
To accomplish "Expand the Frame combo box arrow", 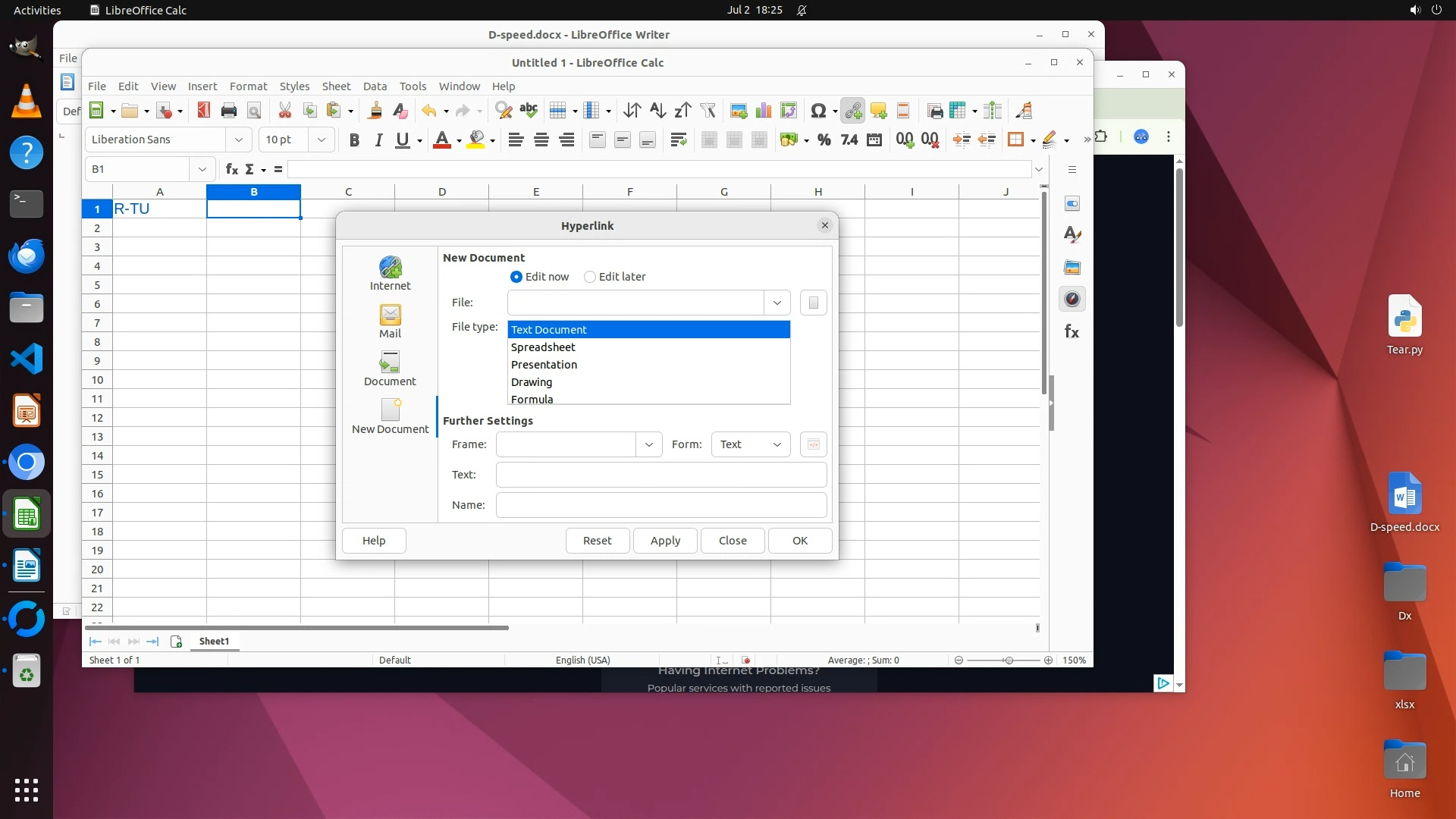I will tap(648, 444).
